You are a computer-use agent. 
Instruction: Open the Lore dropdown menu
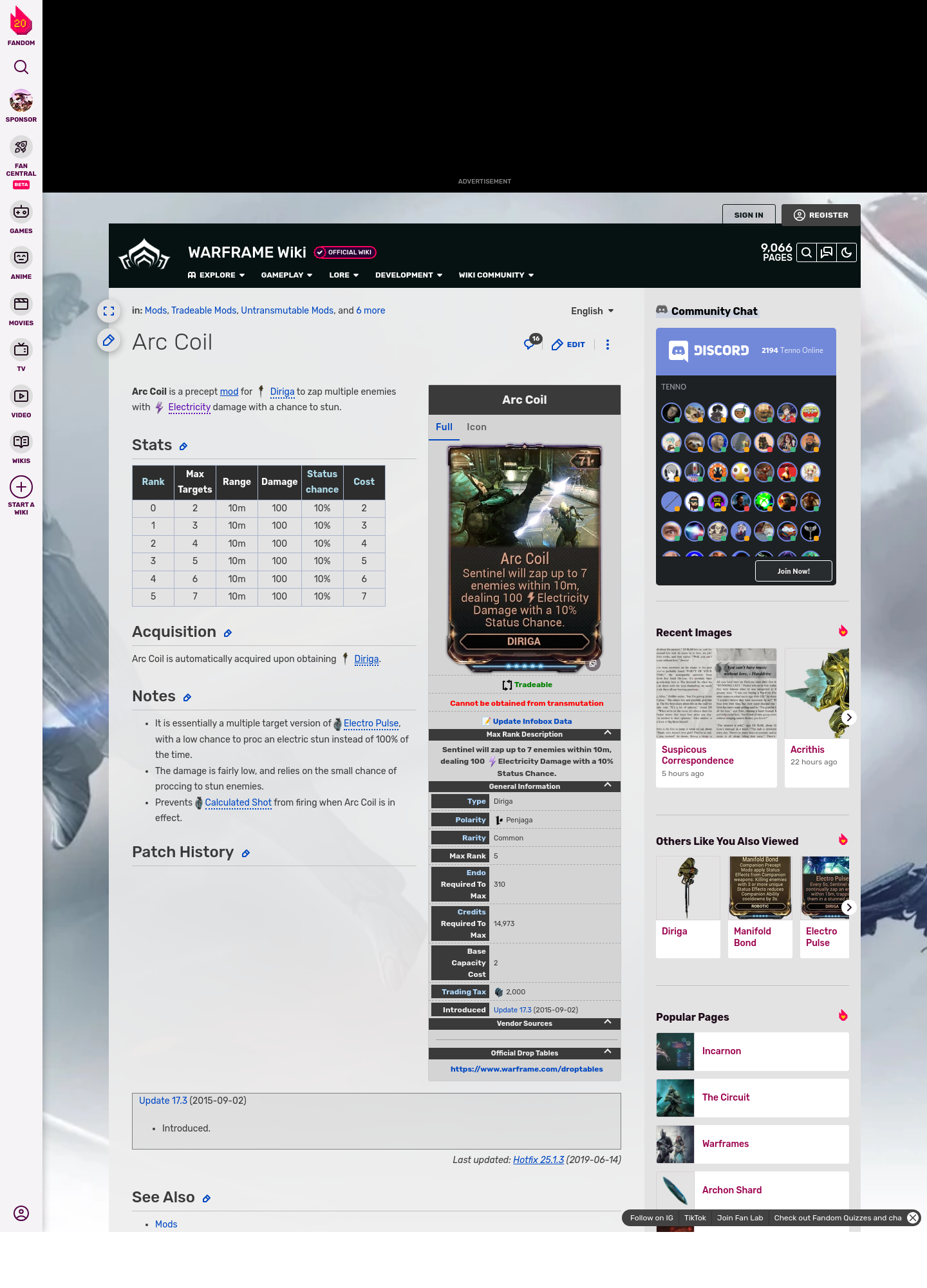pyautogui.click(x=344, y=275)
